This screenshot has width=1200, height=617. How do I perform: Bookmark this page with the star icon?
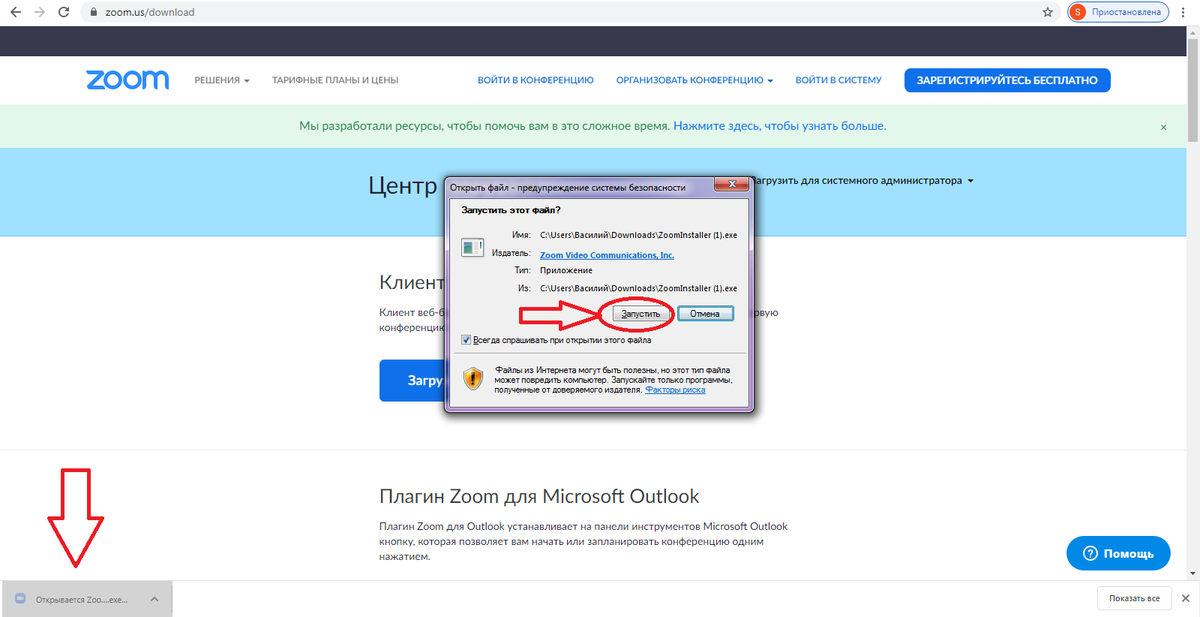pyautogui.click(x=1047, y=13)
